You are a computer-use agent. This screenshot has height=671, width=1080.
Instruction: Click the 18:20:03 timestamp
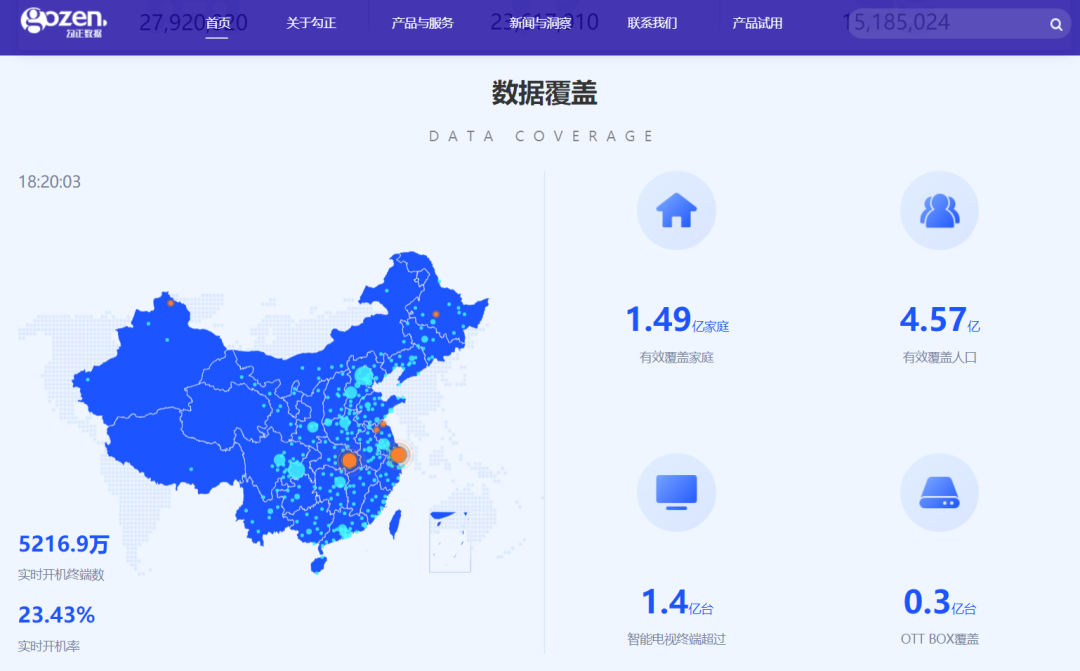click(x=48, y=182)
